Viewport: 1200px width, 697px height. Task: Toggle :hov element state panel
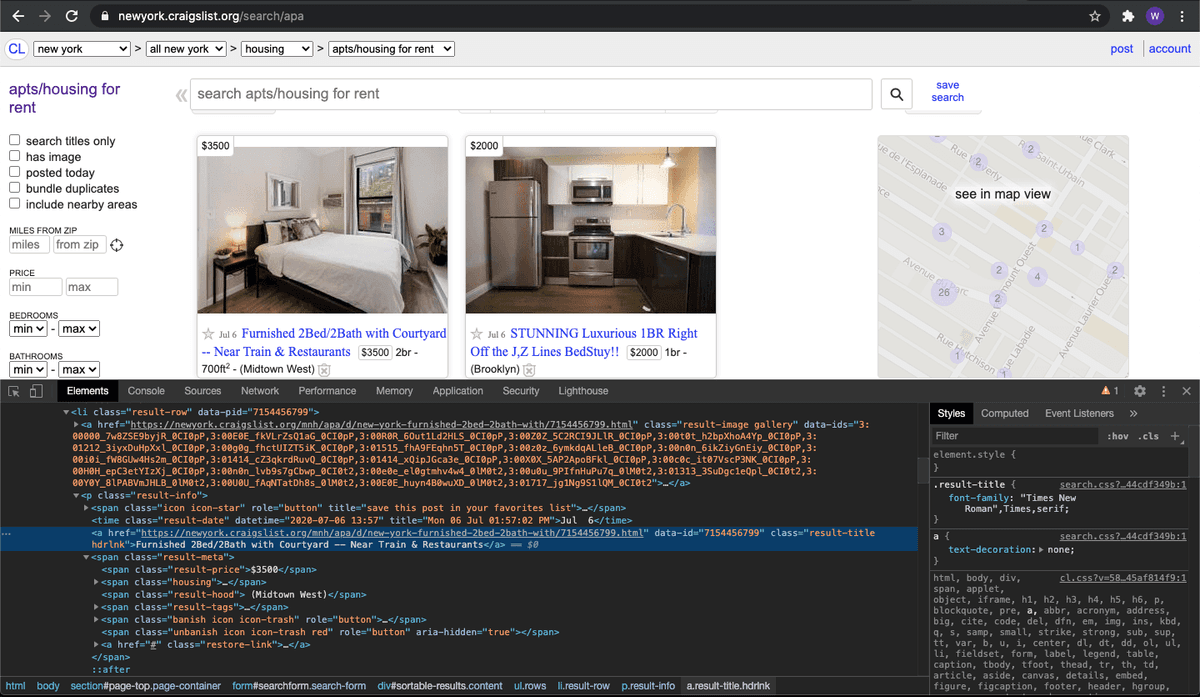coord(1117,436)
